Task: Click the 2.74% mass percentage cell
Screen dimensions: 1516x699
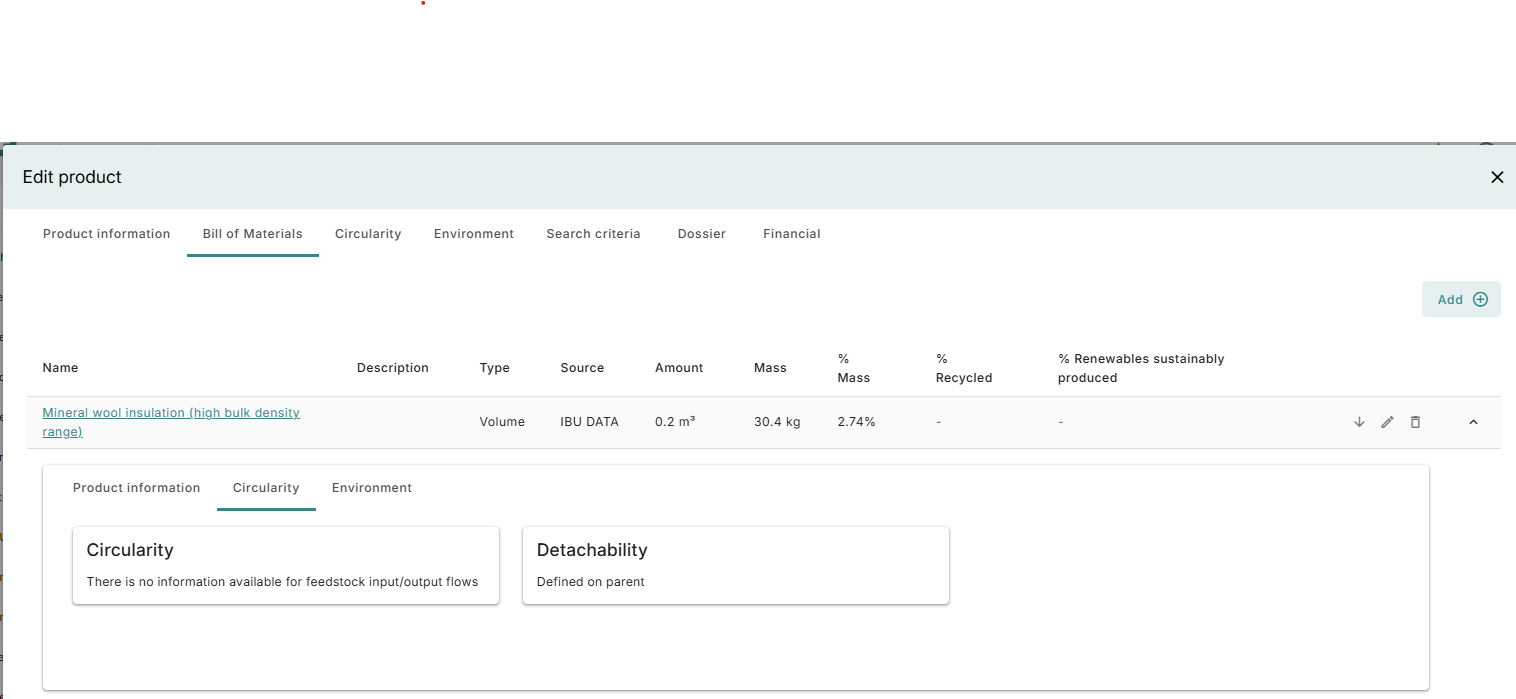Action: [856, 422]
